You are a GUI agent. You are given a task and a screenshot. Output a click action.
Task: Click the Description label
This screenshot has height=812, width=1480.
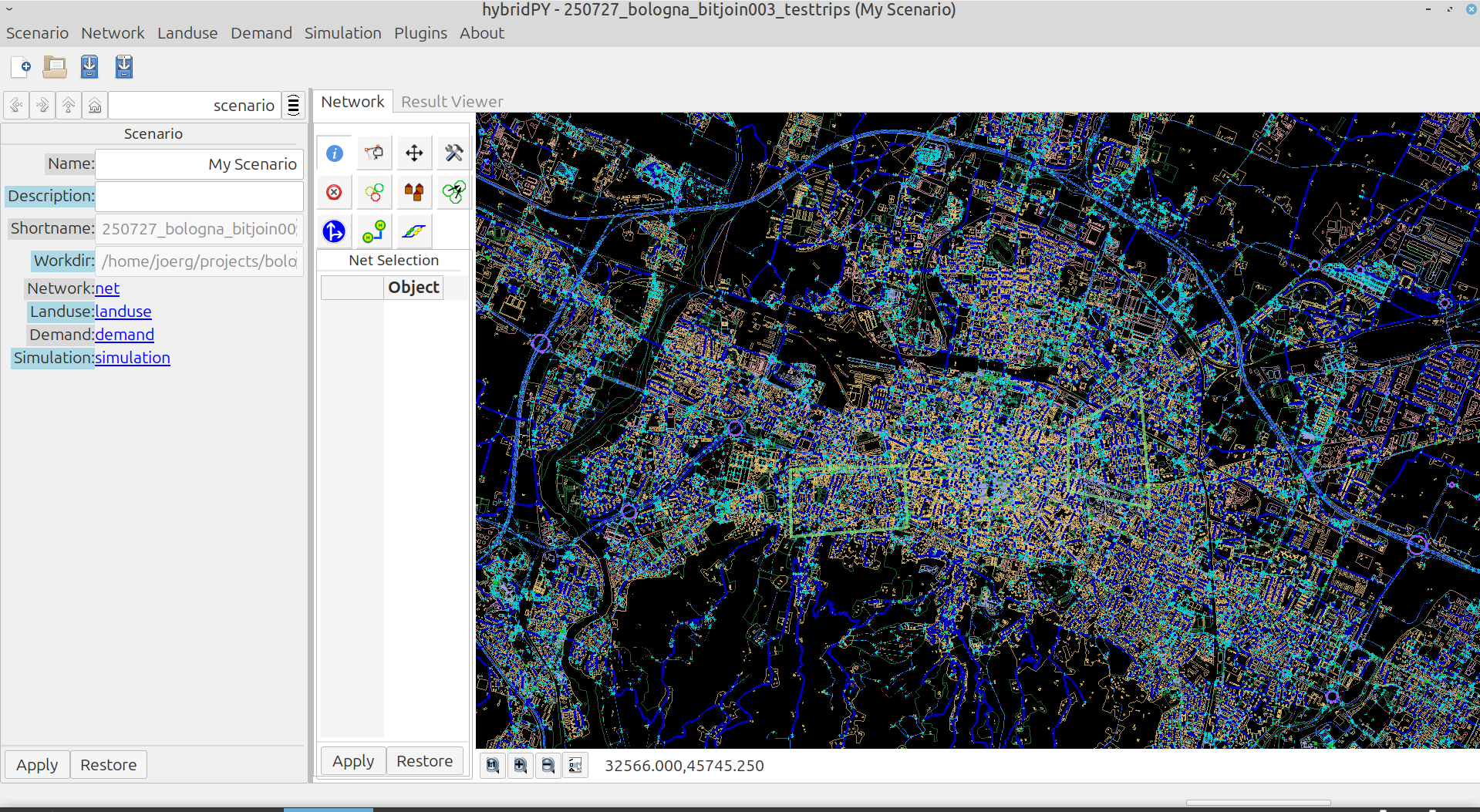point(50,196)
